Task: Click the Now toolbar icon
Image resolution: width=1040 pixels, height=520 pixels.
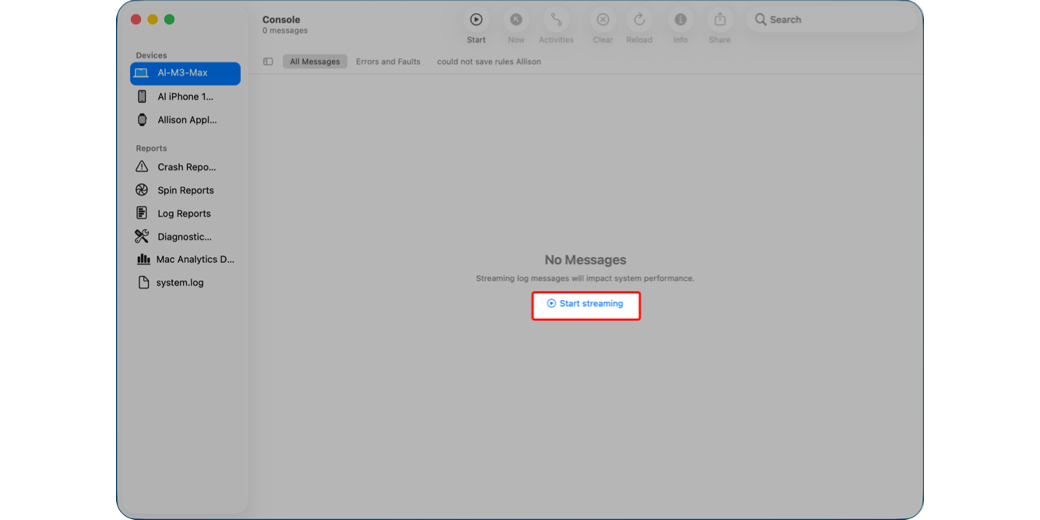Action: coord(516,20)
